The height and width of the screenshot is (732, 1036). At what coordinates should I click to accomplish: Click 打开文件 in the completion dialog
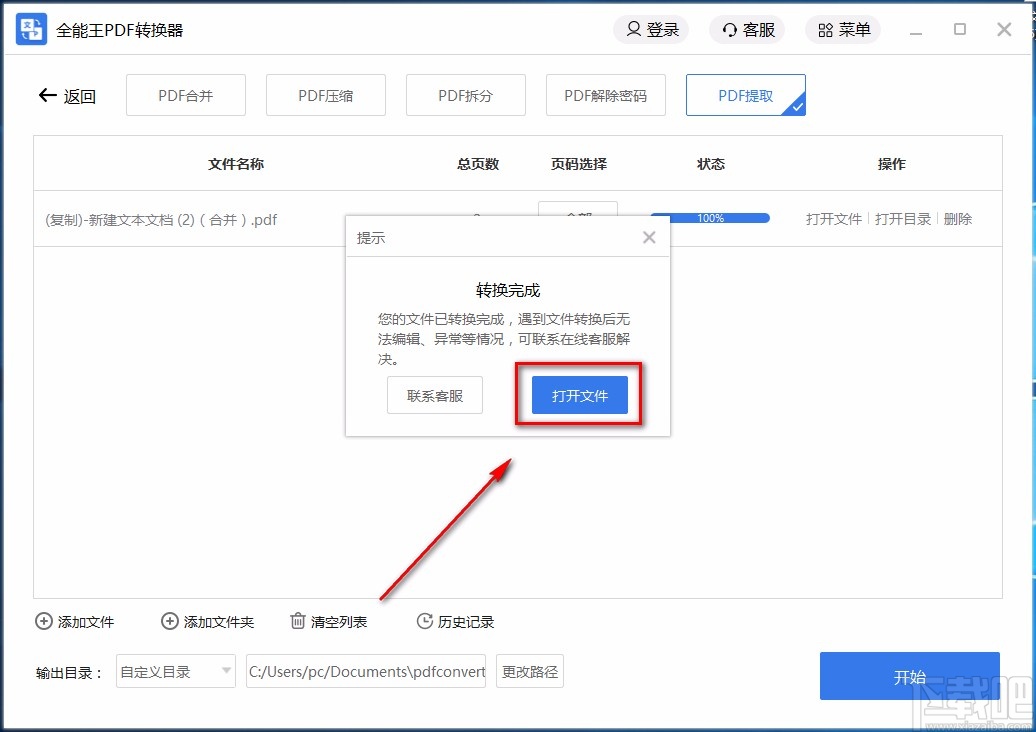578,395
